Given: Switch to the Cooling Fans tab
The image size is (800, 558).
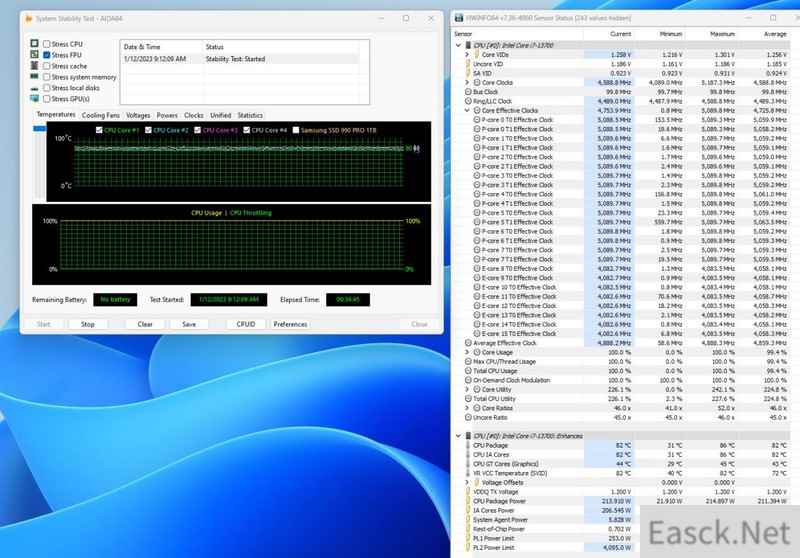Looking at the screenshot, I should point(101,115).
